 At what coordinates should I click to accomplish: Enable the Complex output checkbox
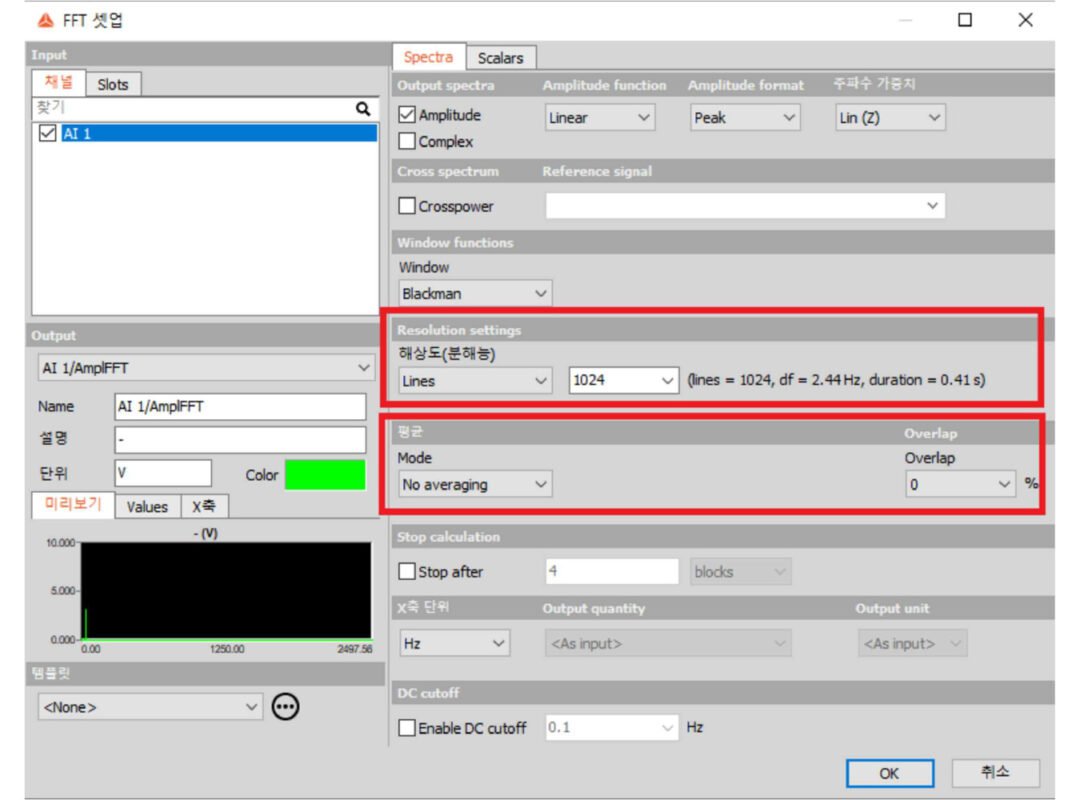407,141
